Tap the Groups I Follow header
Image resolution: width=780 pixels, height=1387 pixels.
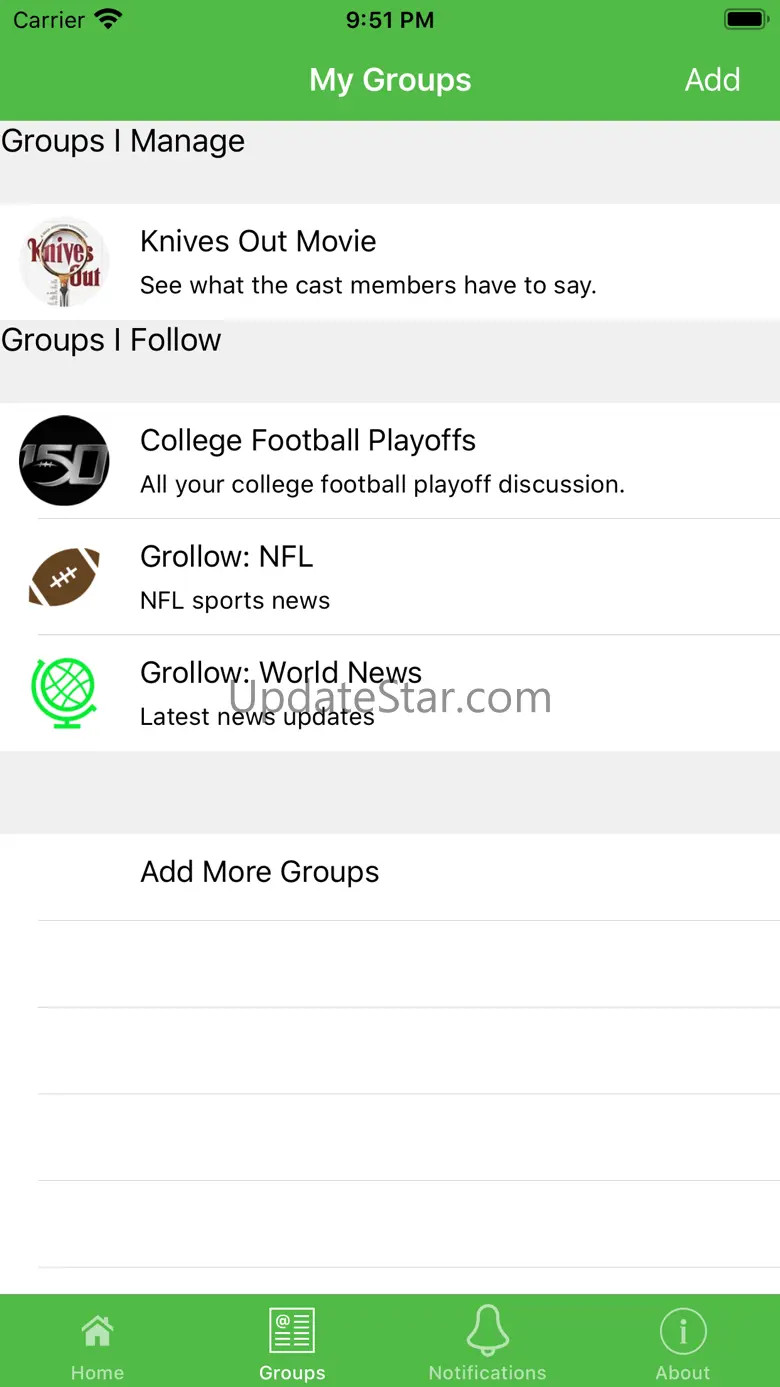pyautogui.click(x=111, y=340)
